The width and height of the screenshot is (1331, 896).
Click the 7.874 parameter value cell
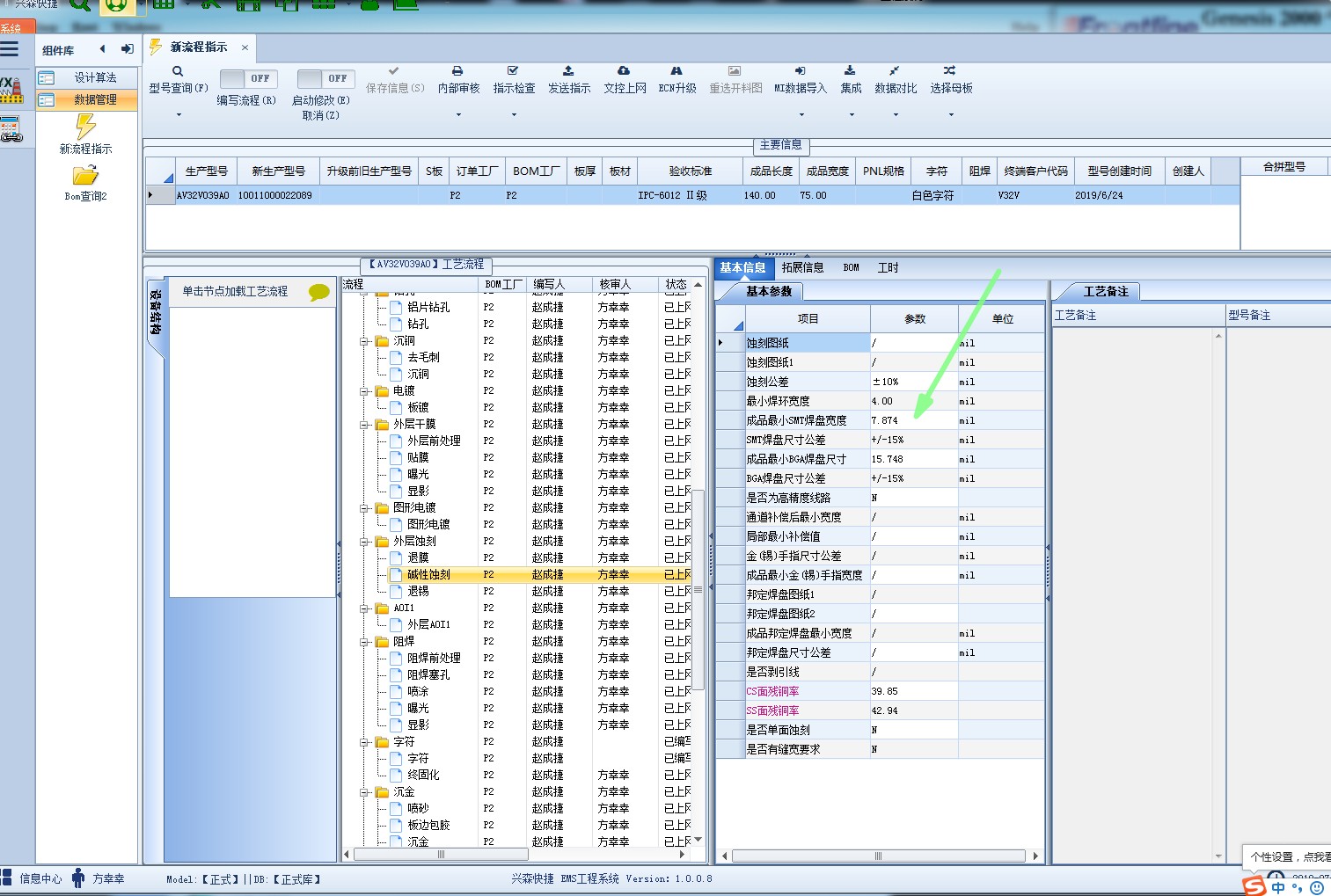[x=914, y=420]
